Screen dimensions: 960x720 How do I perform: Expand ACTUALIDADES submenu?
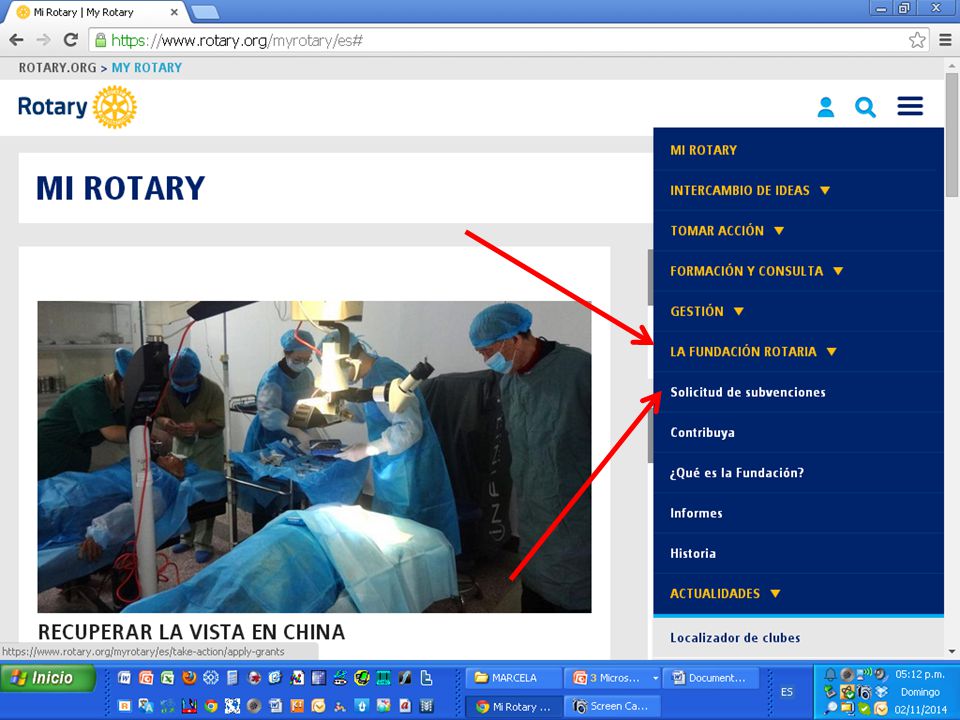[x=775, y=594]
